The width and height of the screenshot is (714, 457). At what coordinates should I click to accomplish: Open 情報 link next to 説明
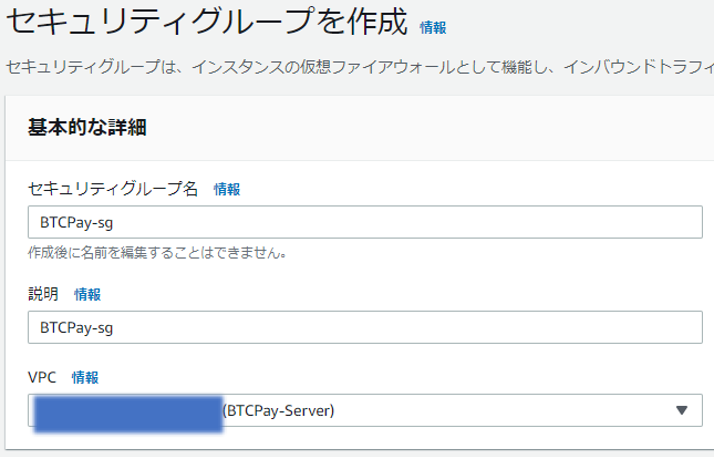click(87, 295)
